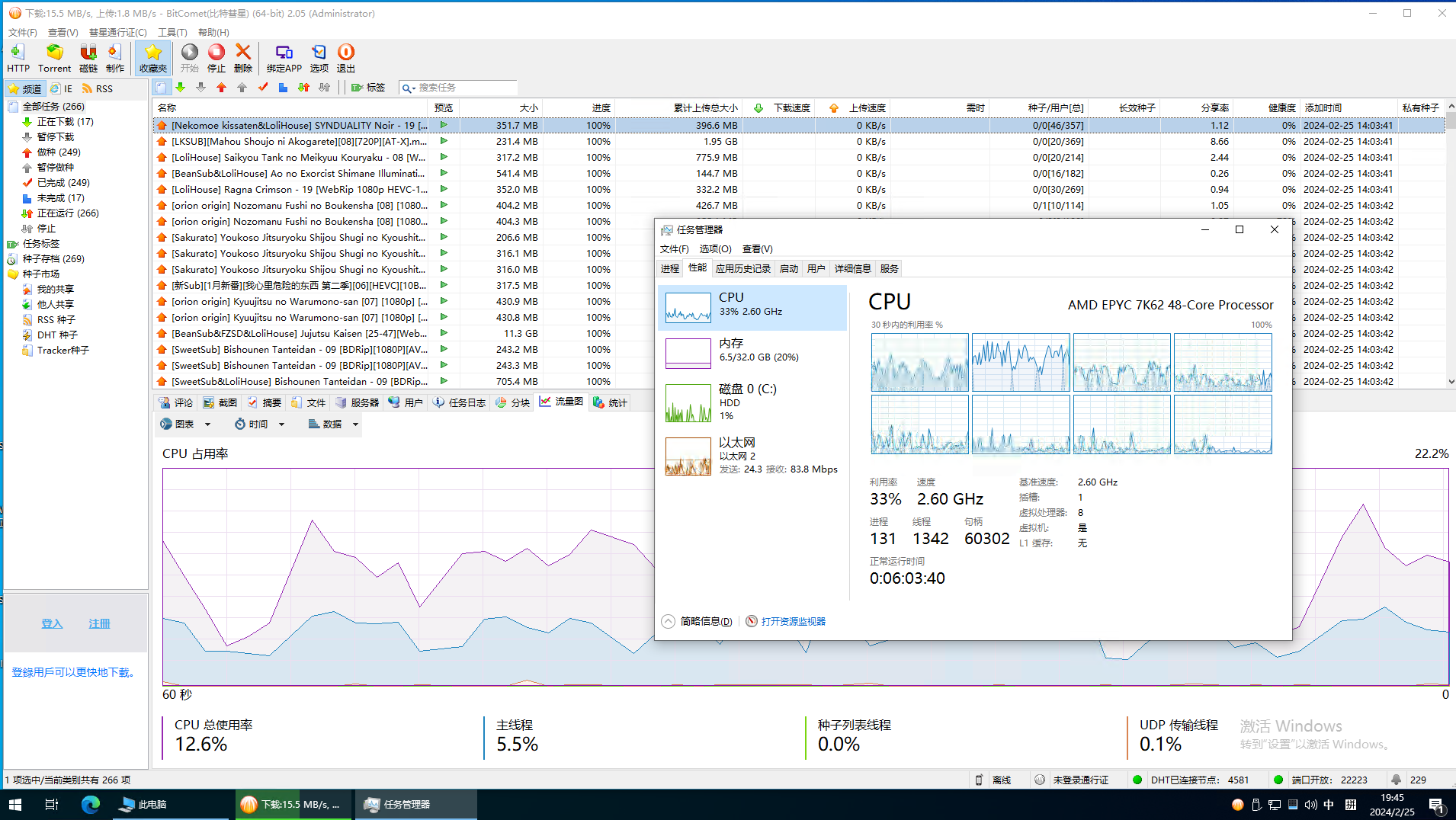
Task: Open the 绑定APP icon in toolbar
Action: (x=284, y=58)
